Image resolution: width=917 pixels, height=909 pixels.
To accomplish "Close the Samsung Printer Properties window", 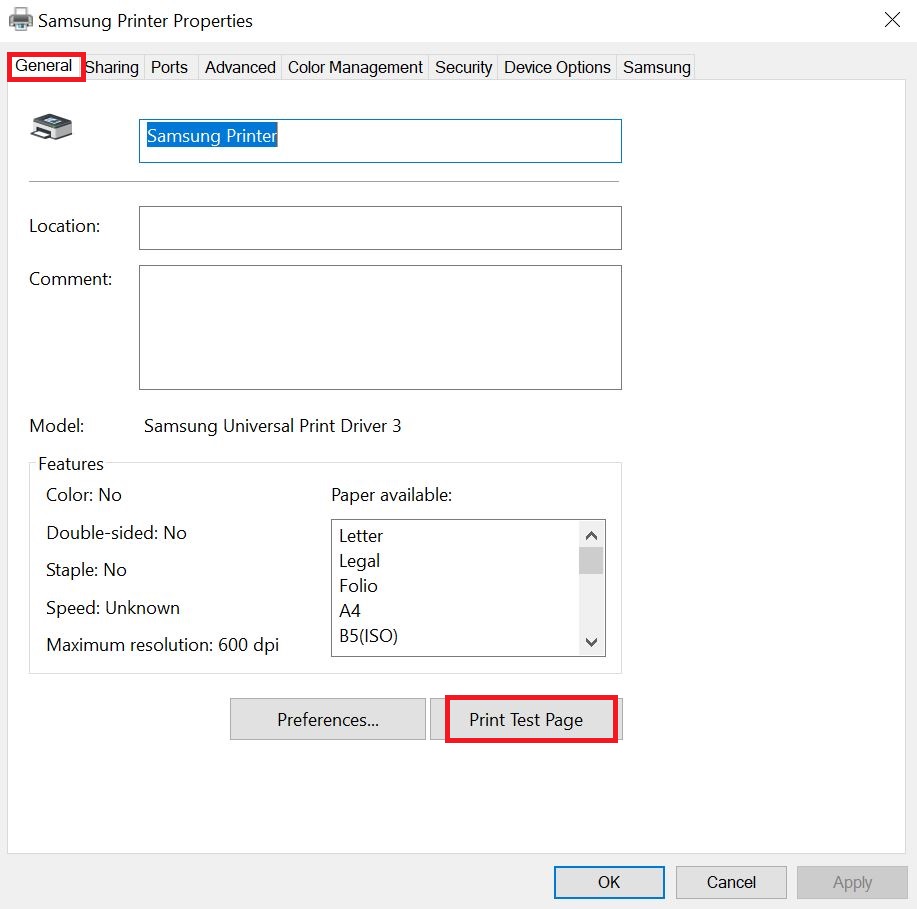I will click(x=892, y=20).
